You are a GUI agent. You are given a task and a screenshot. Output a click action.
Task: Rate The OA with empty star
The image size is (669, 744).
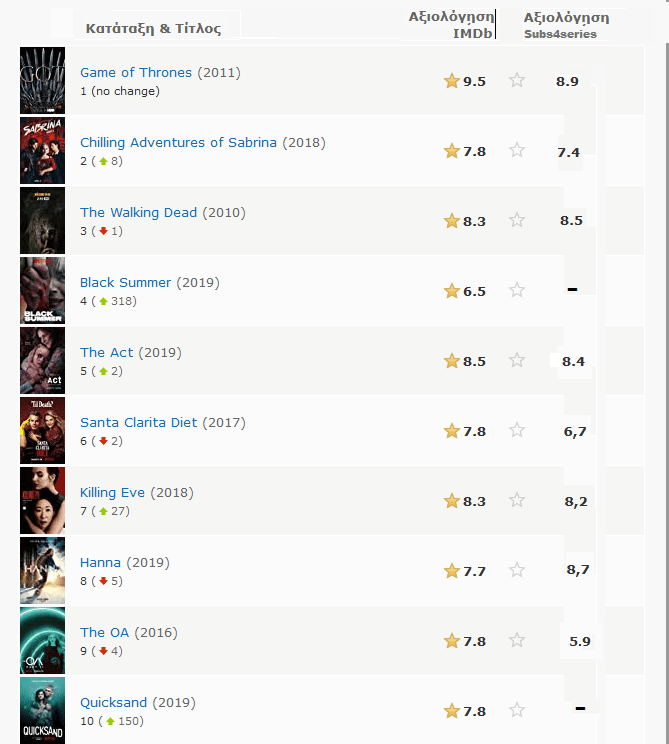[x=517, y=640]
